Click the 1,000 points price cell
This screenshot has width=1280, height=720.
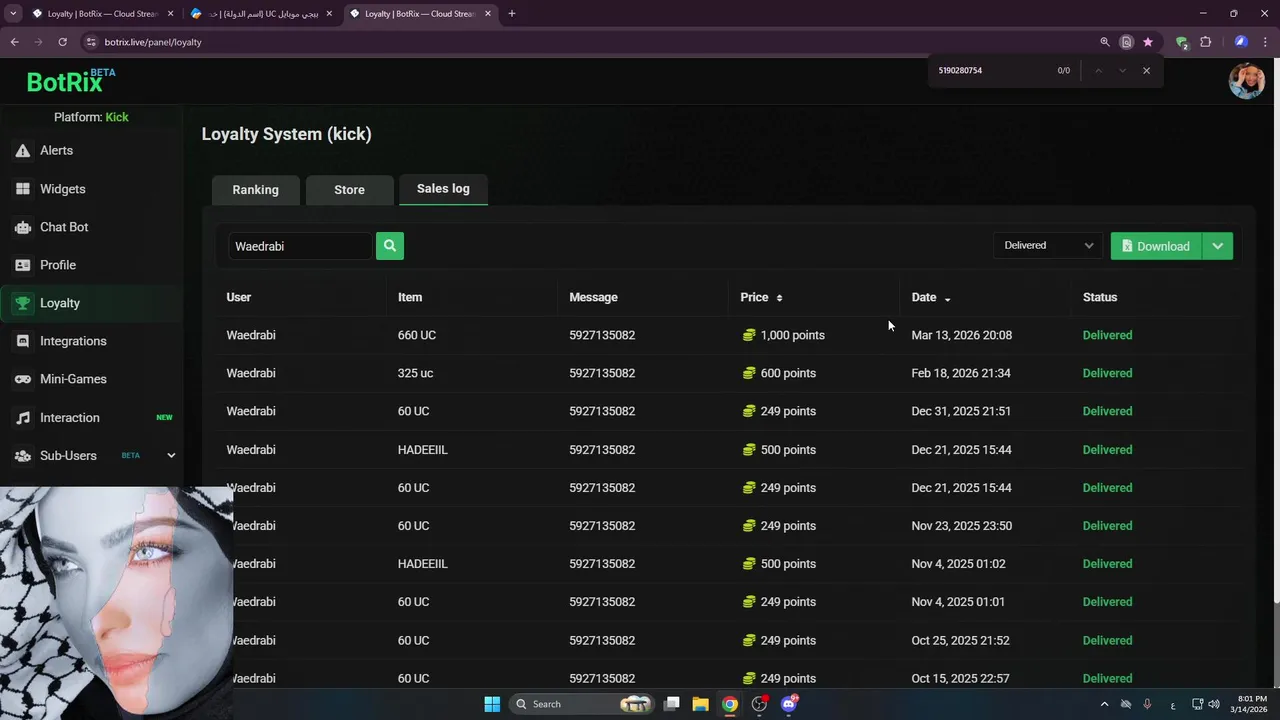pos(783,335)
